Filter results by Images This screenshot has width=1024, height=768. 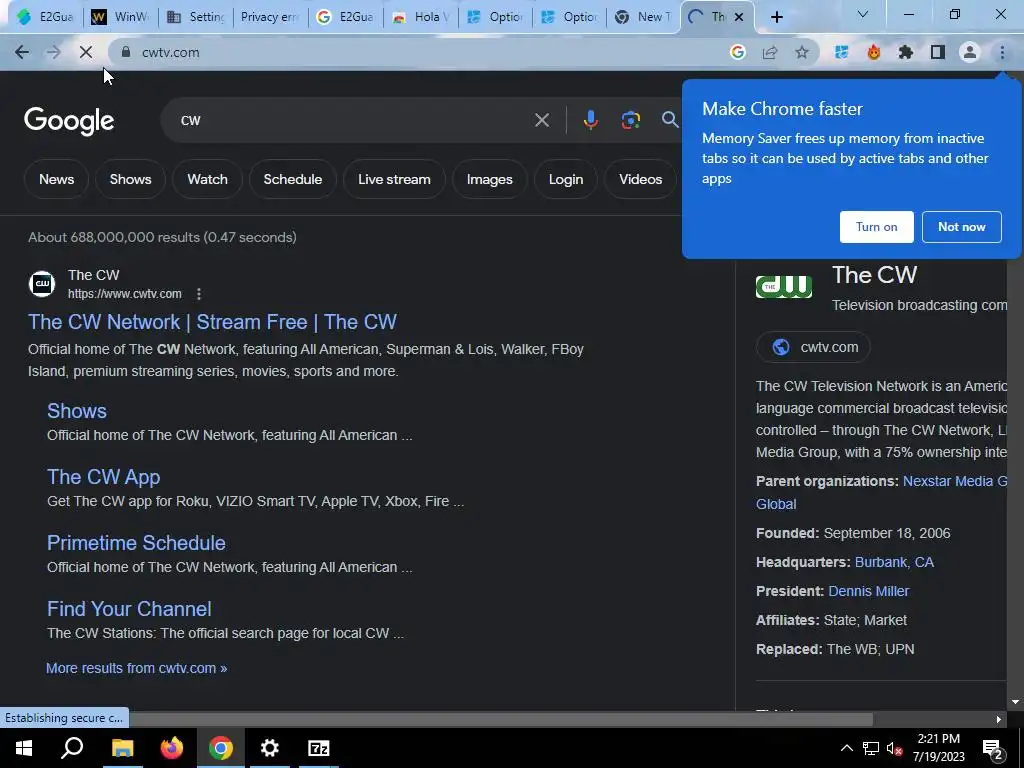490,179
